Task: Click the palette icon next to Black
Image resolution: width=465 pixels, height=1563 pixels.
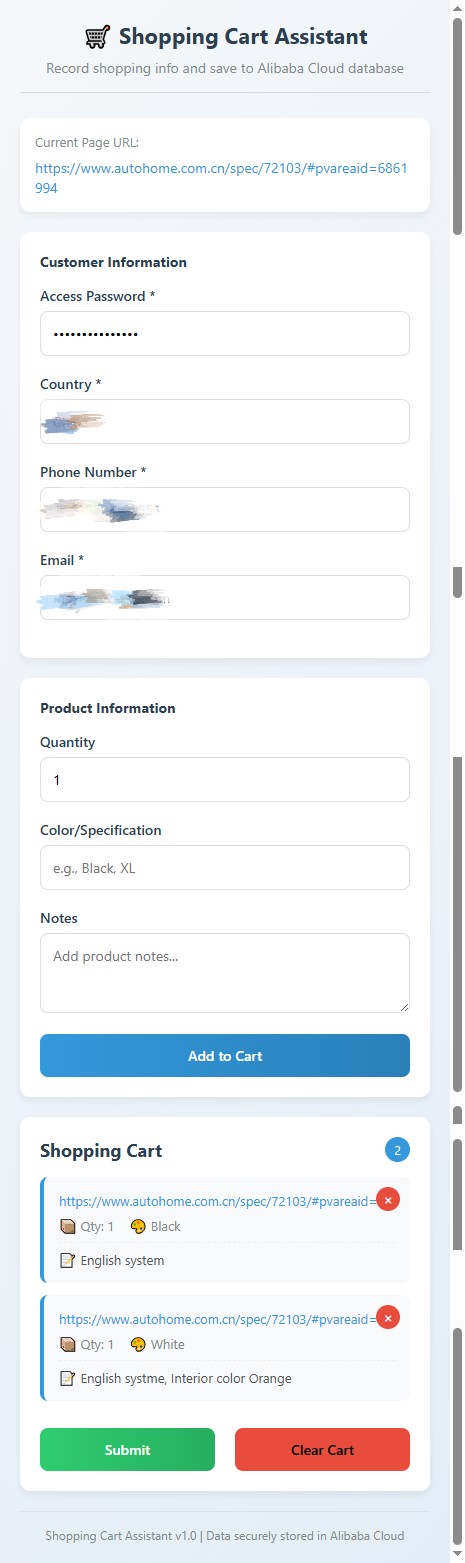Action: pos(138,1227)
